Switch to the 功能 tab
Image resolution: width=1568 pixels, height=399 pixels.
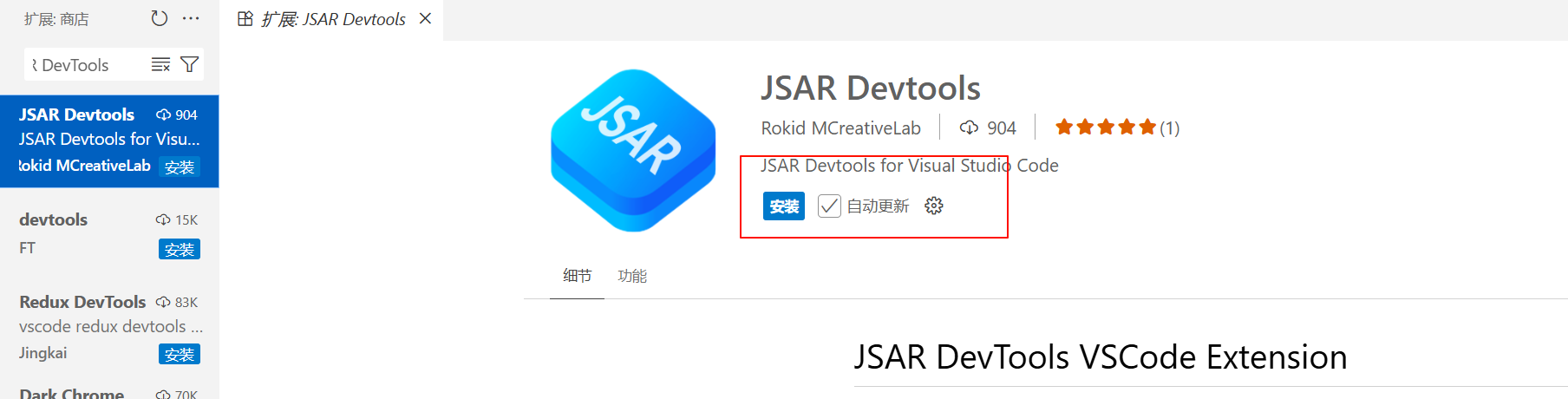[632, 276]
